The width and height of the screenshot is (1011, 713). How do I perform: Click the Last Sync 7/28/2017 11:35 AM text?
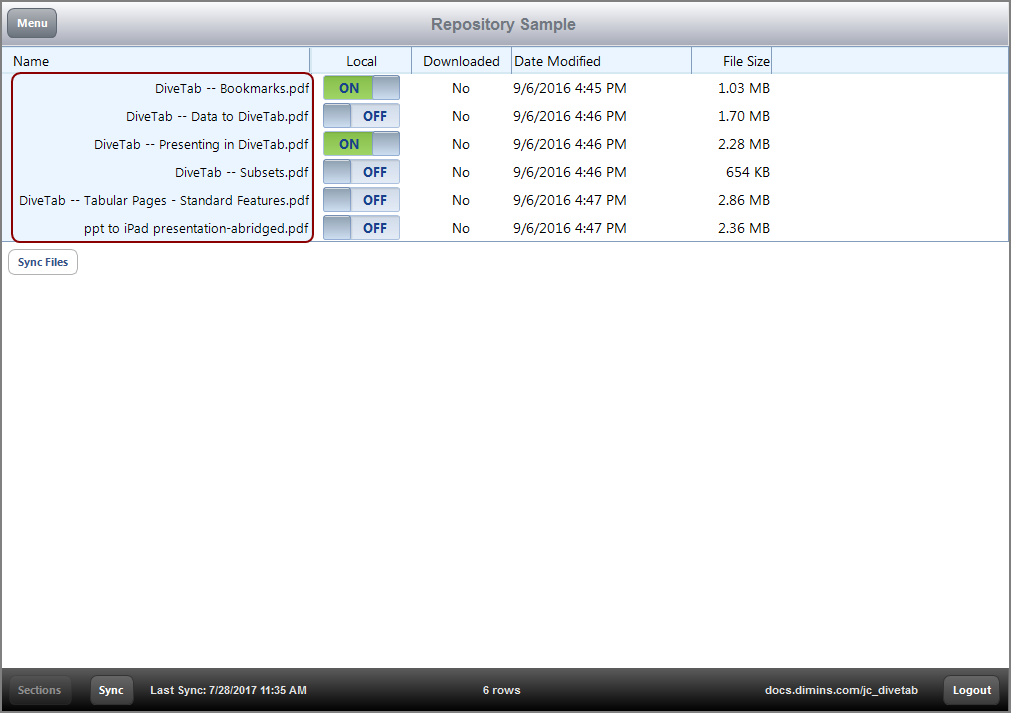pos(228,690)
